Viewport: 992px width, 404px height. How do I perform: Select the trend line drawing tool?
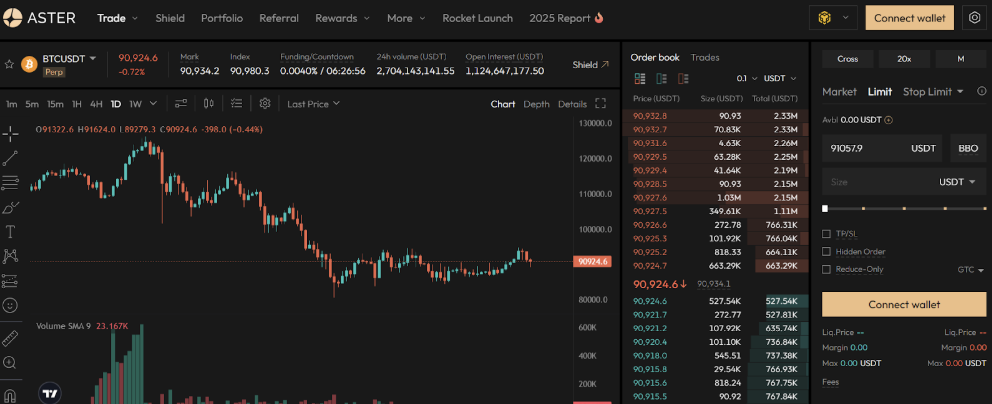tap(10, 158)
